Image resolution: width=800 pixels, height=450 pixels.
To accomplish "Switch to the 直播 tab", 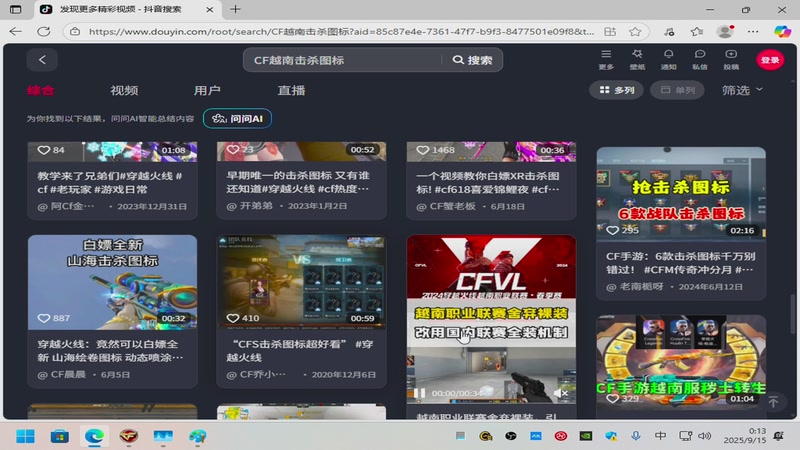I will tap(291, 90).
